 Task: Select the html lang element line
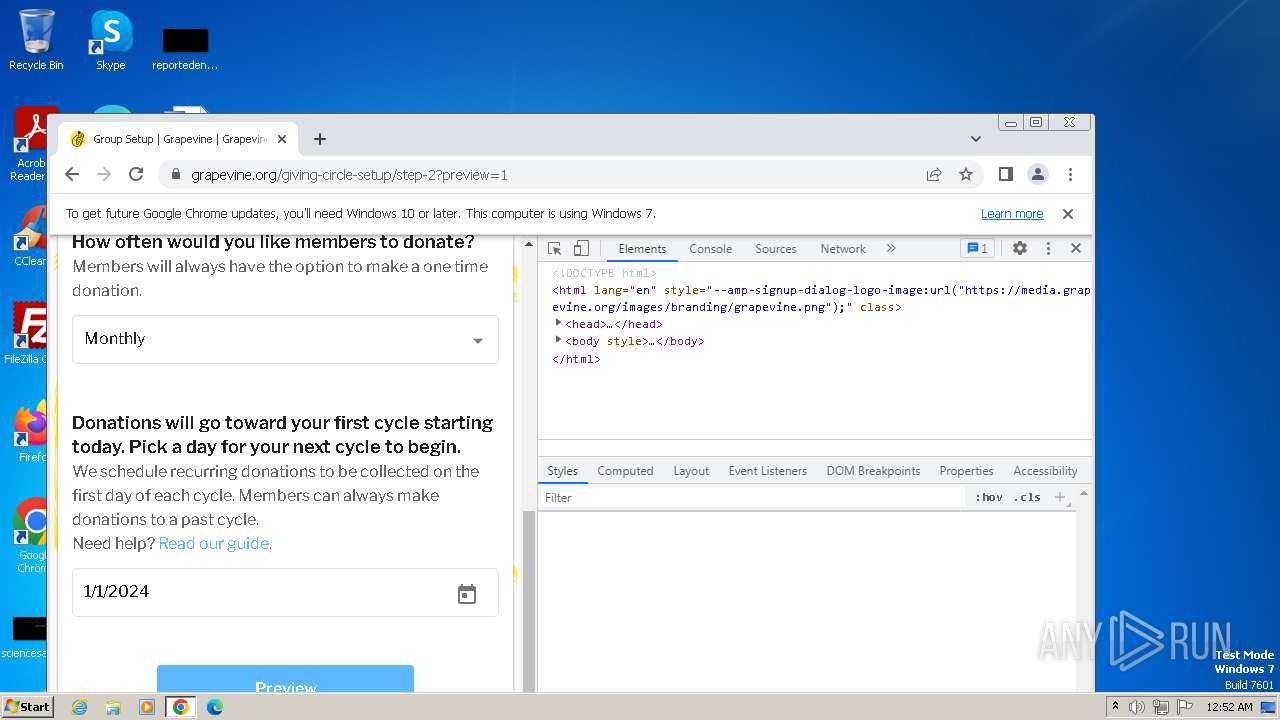(x=821, y=298)
